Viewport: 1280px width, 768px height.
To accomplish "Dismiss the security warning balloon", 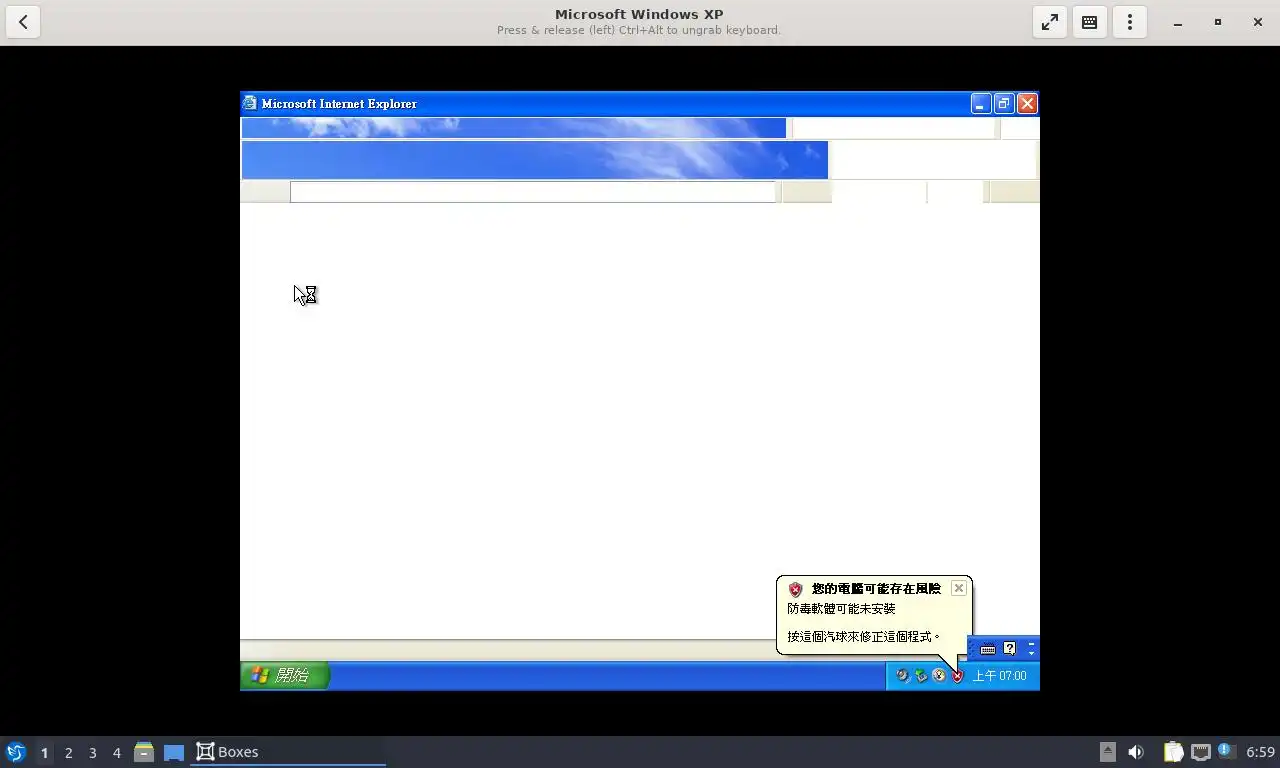I will pos(958,588).
